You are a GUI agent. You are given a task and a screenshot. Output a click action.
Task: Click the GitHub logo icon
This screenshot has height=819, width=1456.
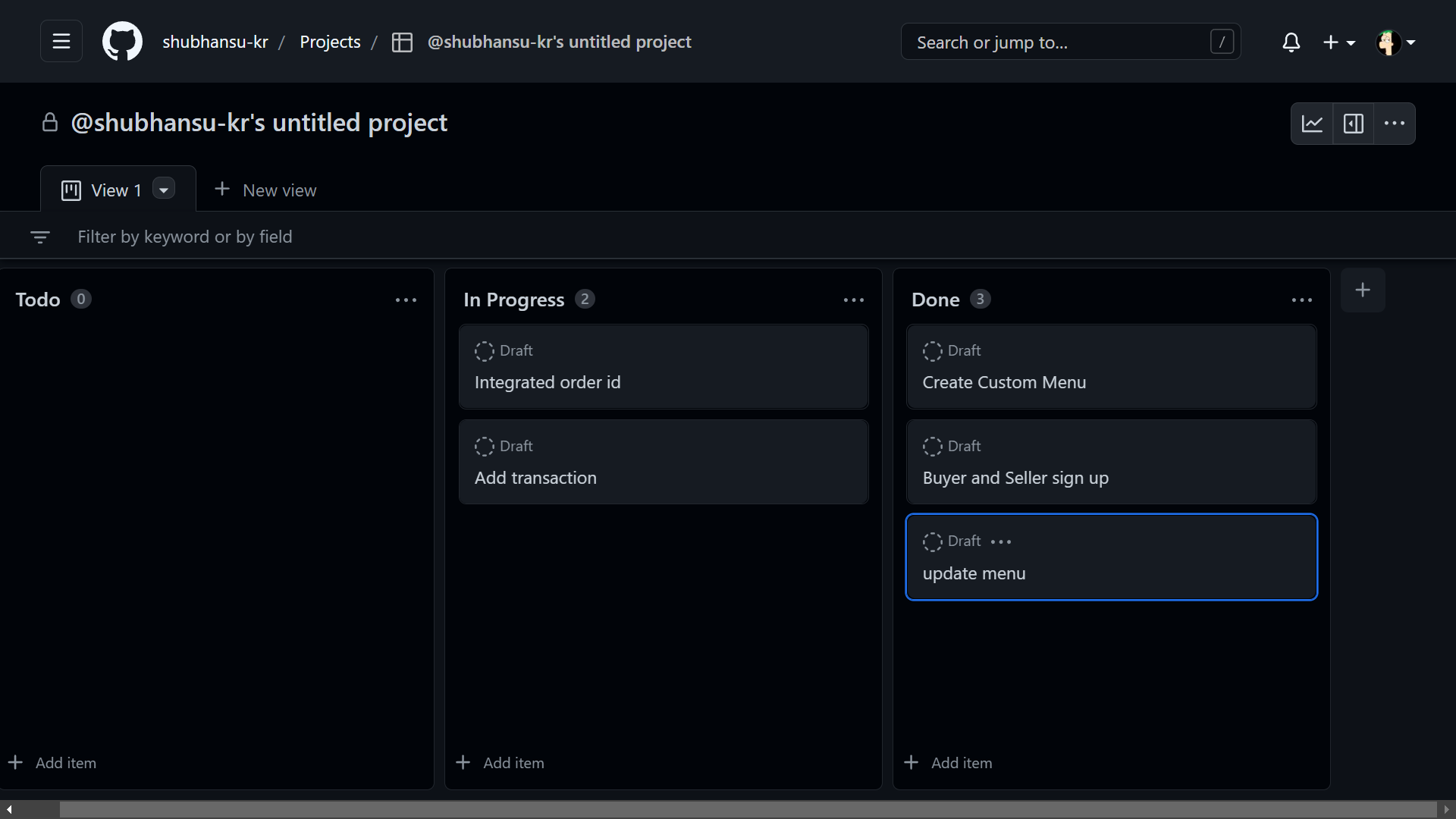[x=122, y=41]
